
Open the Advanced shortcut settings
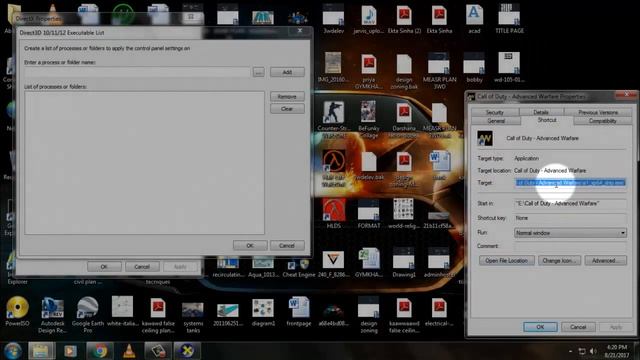click(x=605, y=260)
